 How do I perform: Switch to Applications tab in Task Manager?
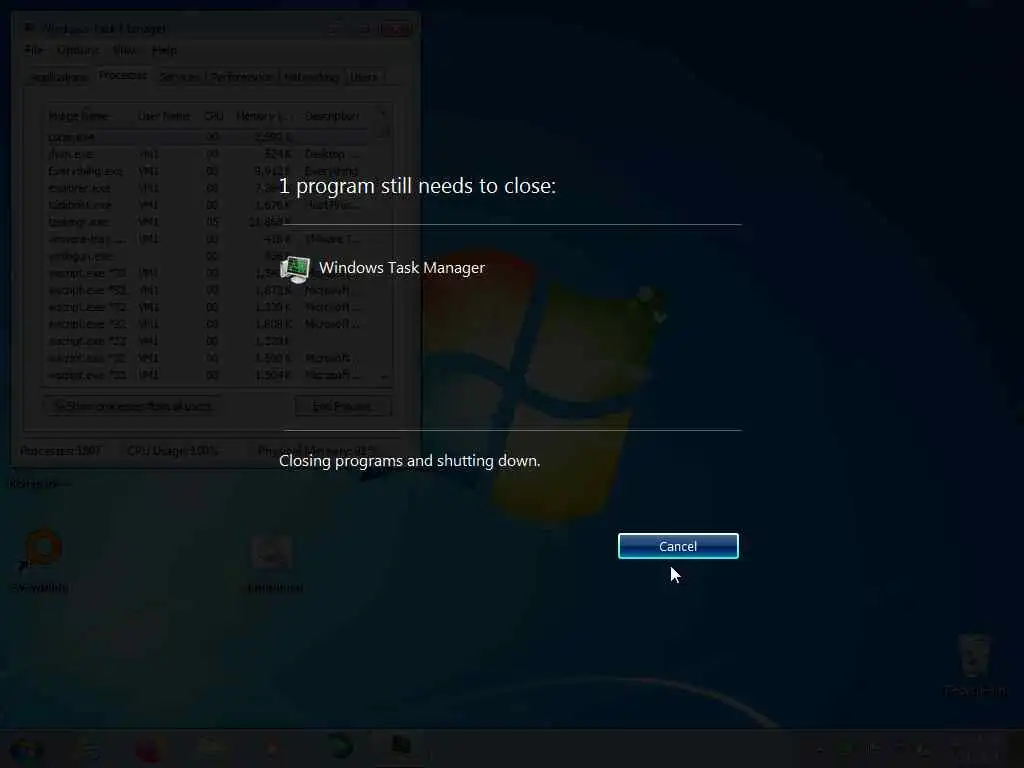(x=59, y=77)
